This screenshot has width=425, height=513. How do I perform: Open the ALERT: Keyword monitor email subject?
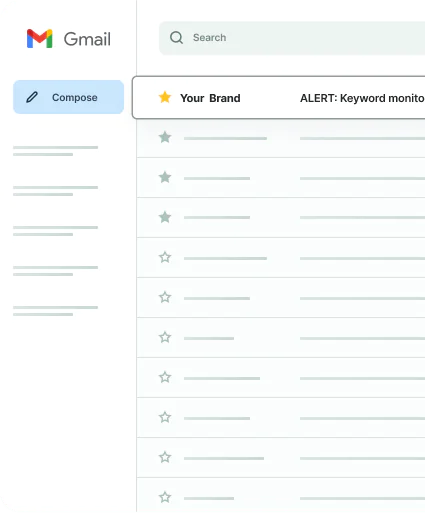(x=362, y=98)
